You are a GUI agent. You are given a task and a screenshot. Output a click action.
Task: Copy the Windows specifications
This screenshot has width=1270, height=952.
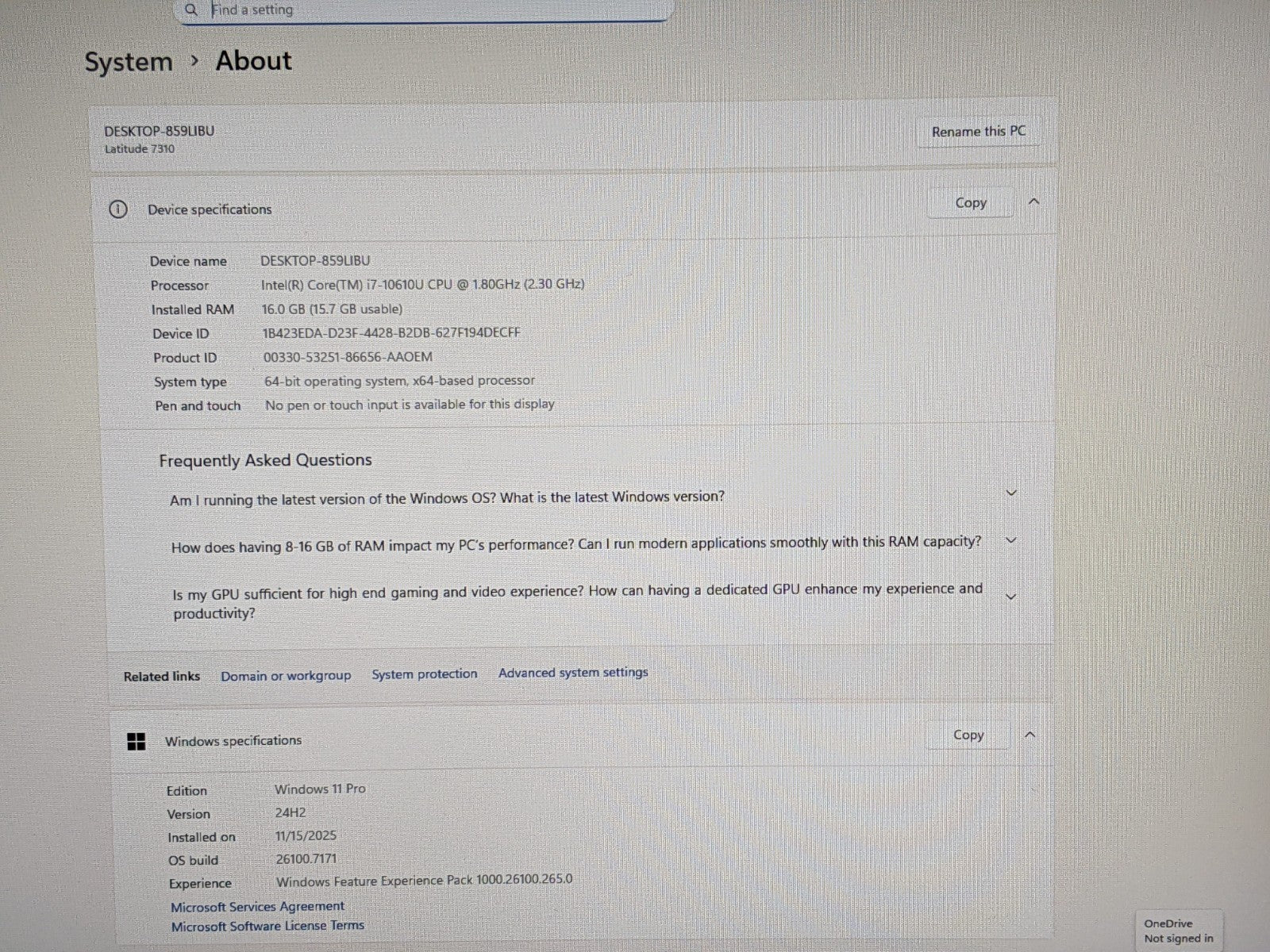[x=968, y=735]
